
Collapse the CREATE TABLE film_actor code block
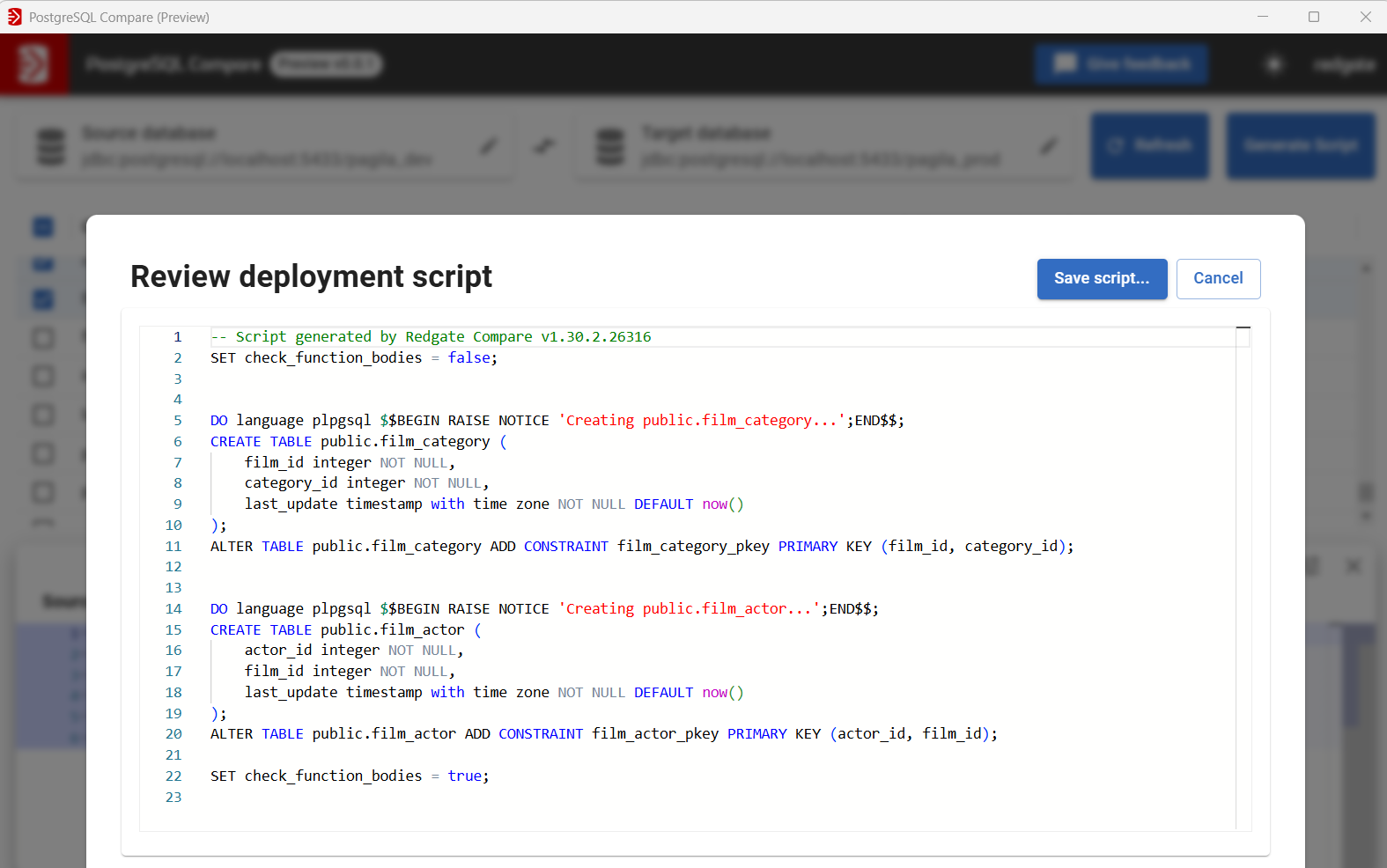tap(197, 630)
